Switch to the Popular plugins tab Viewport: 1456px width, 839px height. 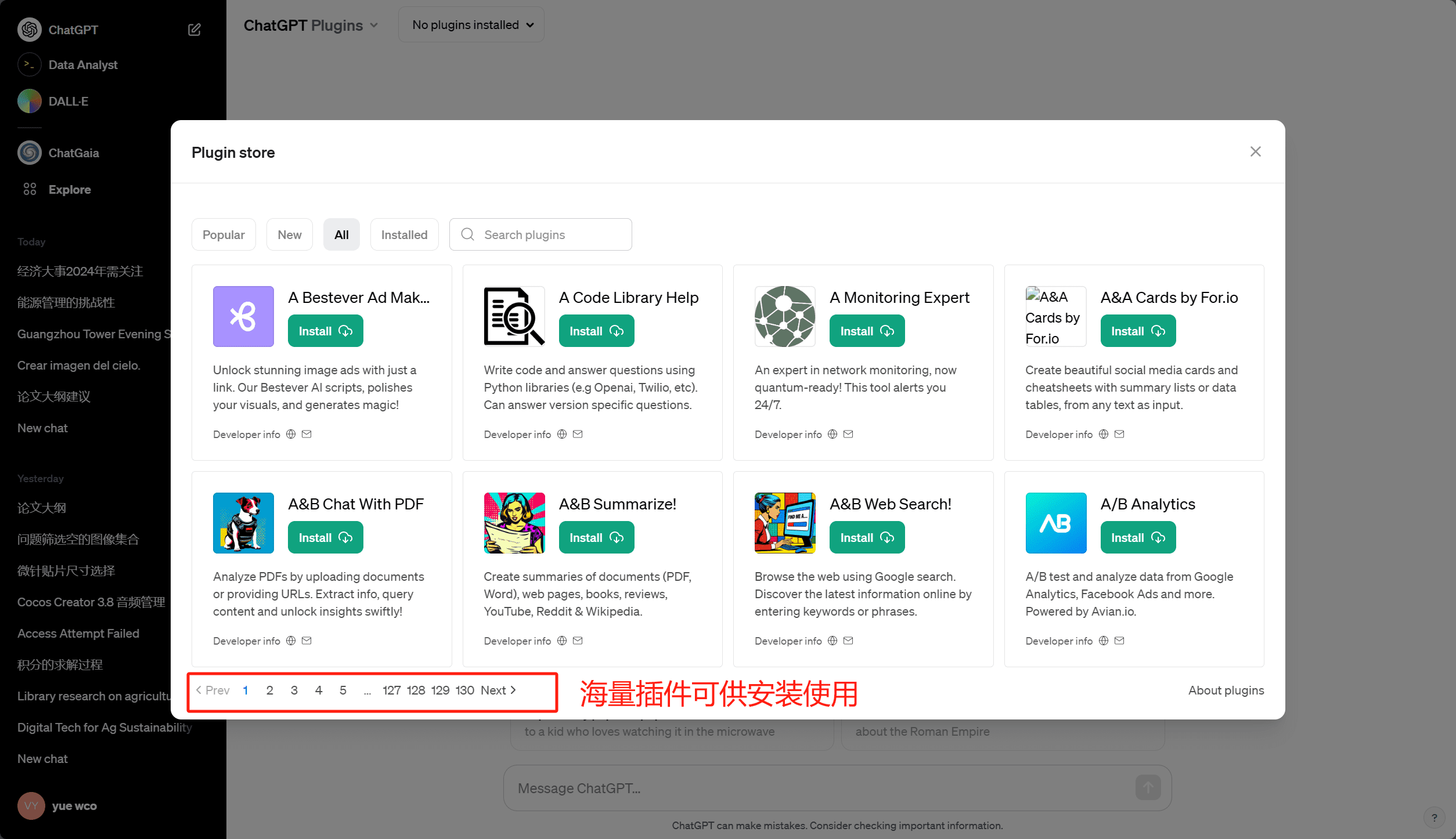[224, 234]
